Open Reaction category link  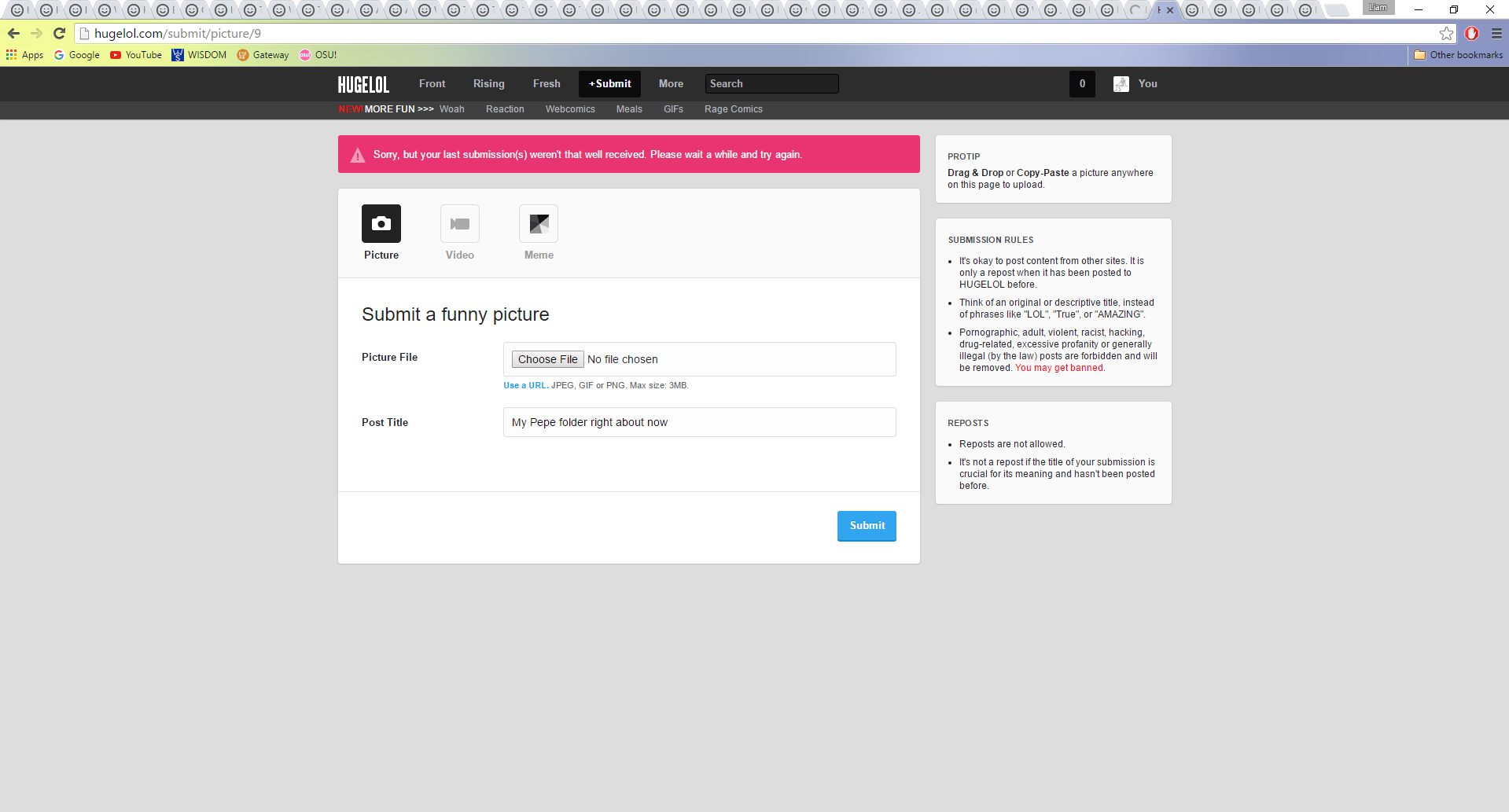(x=505, y=109)
